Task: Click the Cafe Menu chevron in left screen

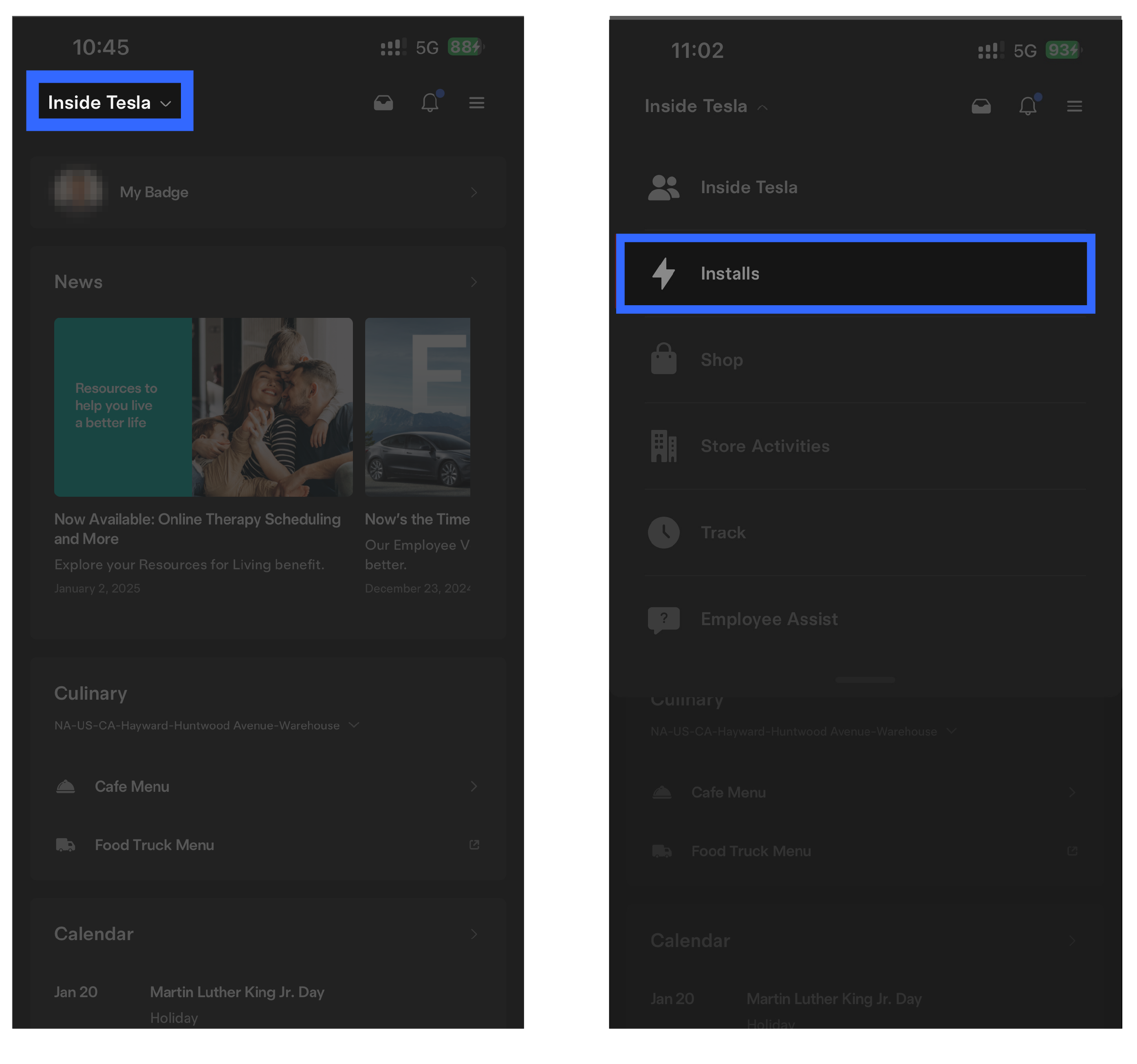Action: [474, 786]
